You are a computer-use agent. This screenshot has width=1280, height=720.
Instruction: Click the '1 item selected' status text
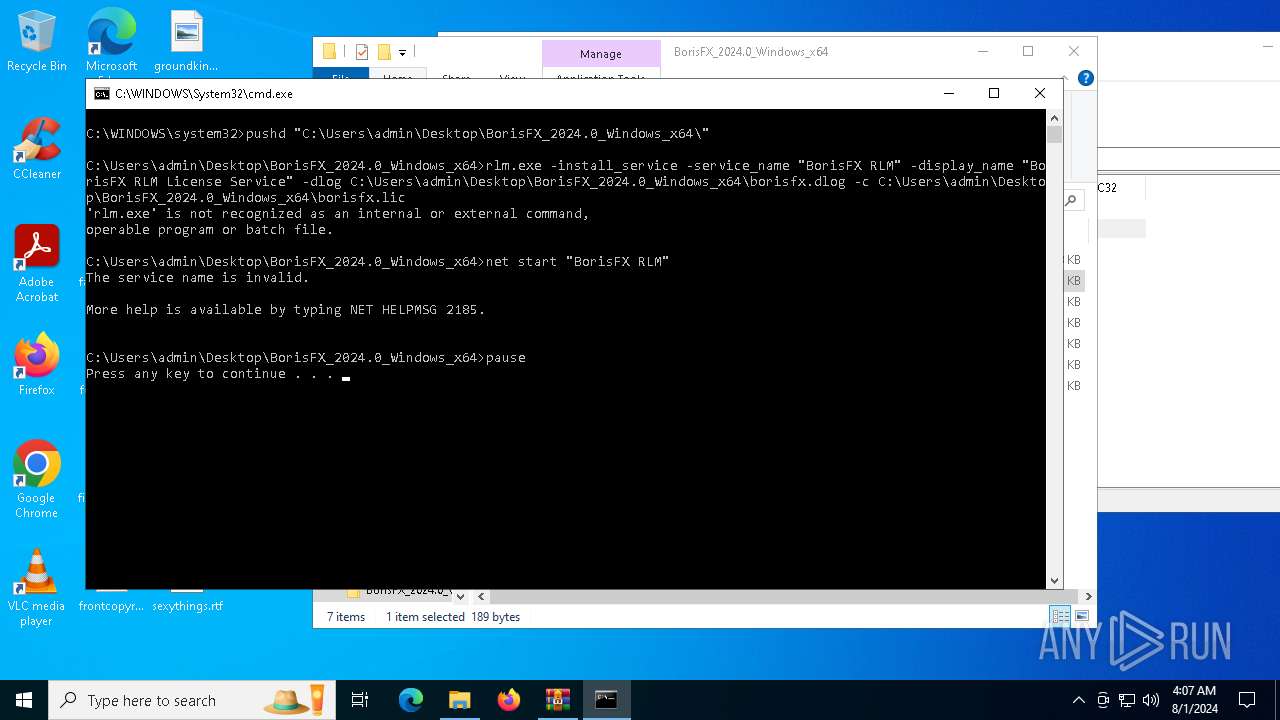click(425, 617)
